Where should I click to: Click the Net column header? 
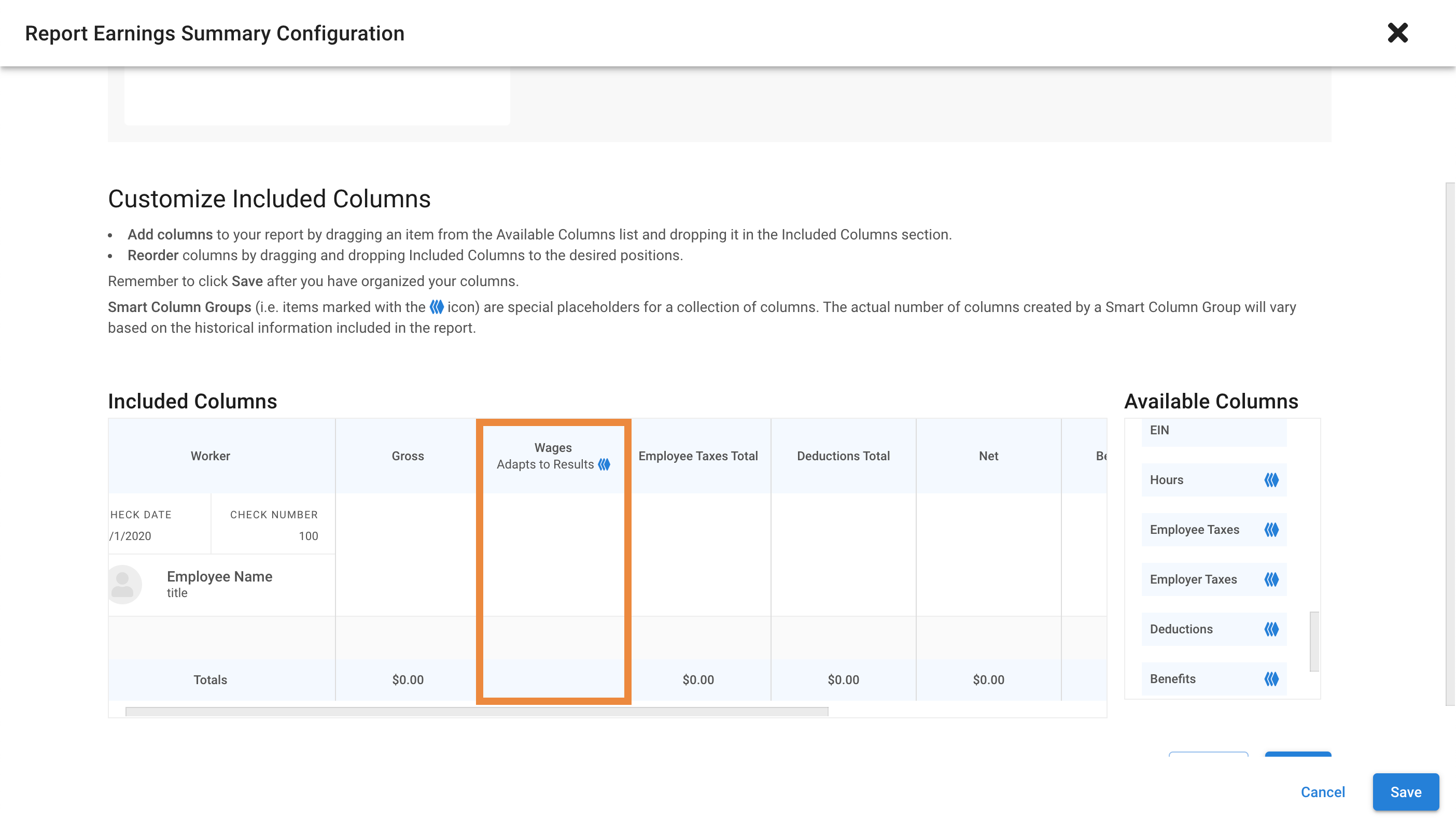click(x=988, y=456)
